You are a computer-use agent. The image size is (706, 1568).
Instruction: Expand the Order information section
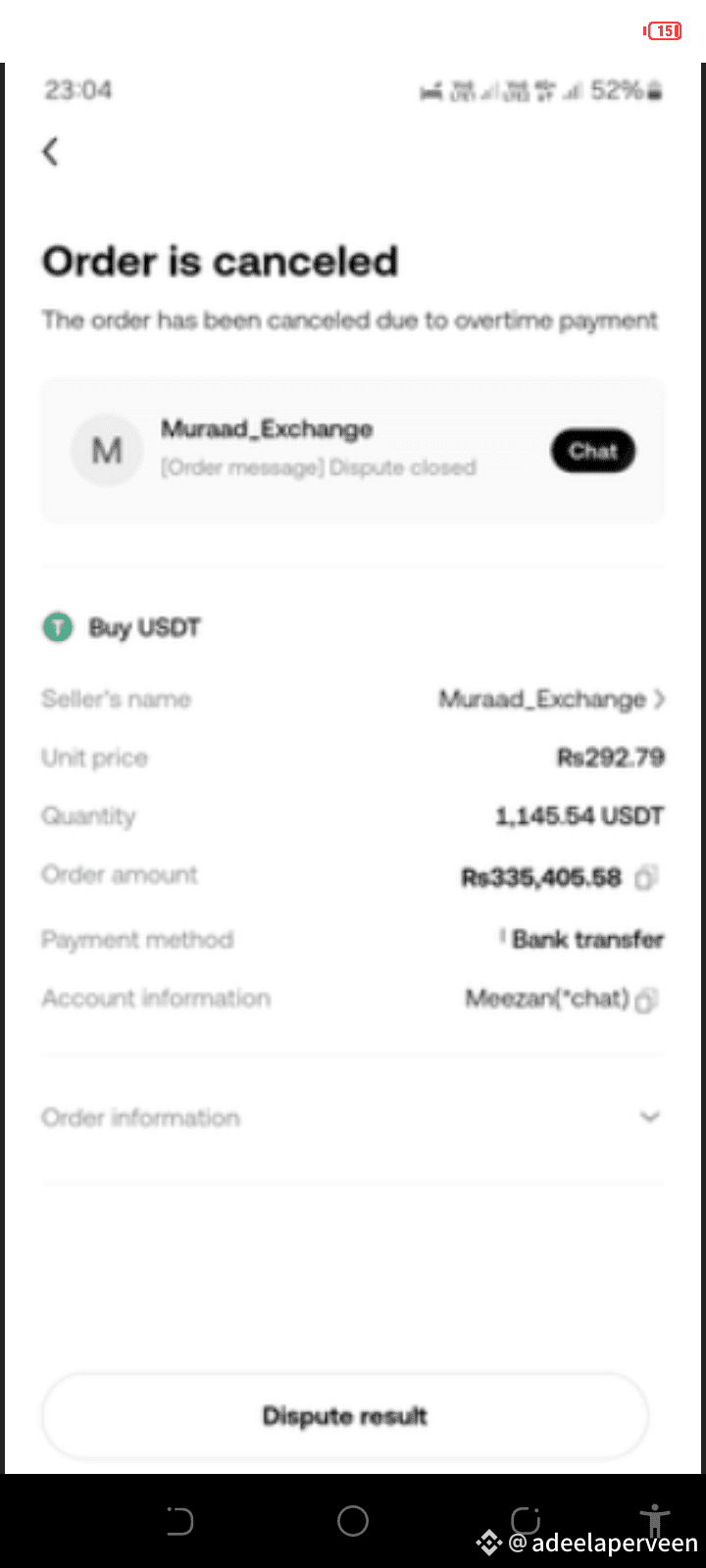click(649, 1117)
